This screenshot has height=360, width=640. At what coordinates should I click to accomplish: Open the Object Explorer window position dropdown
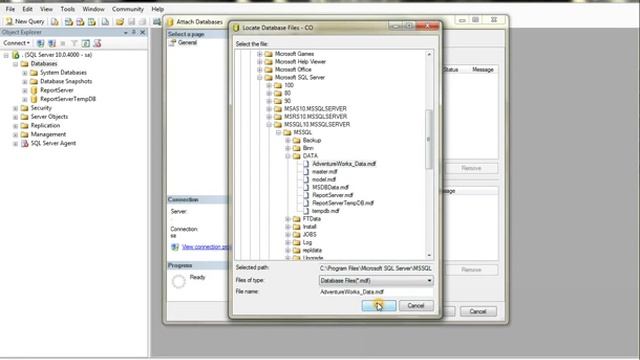pyautogui.click(x=126, y=32)
